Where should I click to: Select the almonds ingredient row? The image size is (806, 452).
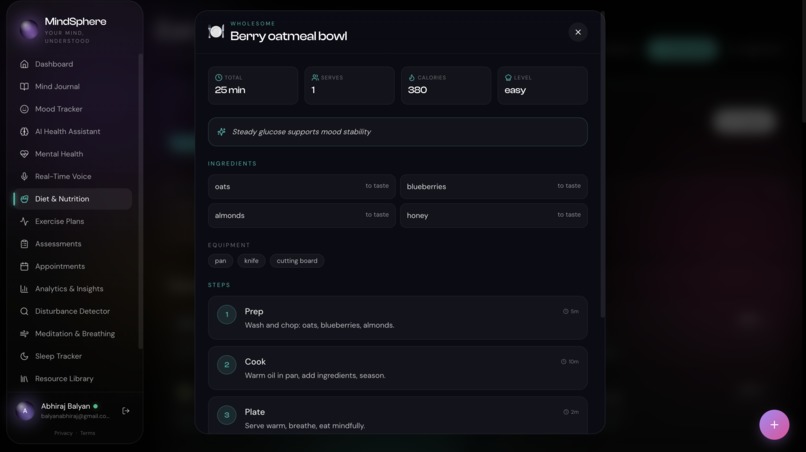coord(302,215)
